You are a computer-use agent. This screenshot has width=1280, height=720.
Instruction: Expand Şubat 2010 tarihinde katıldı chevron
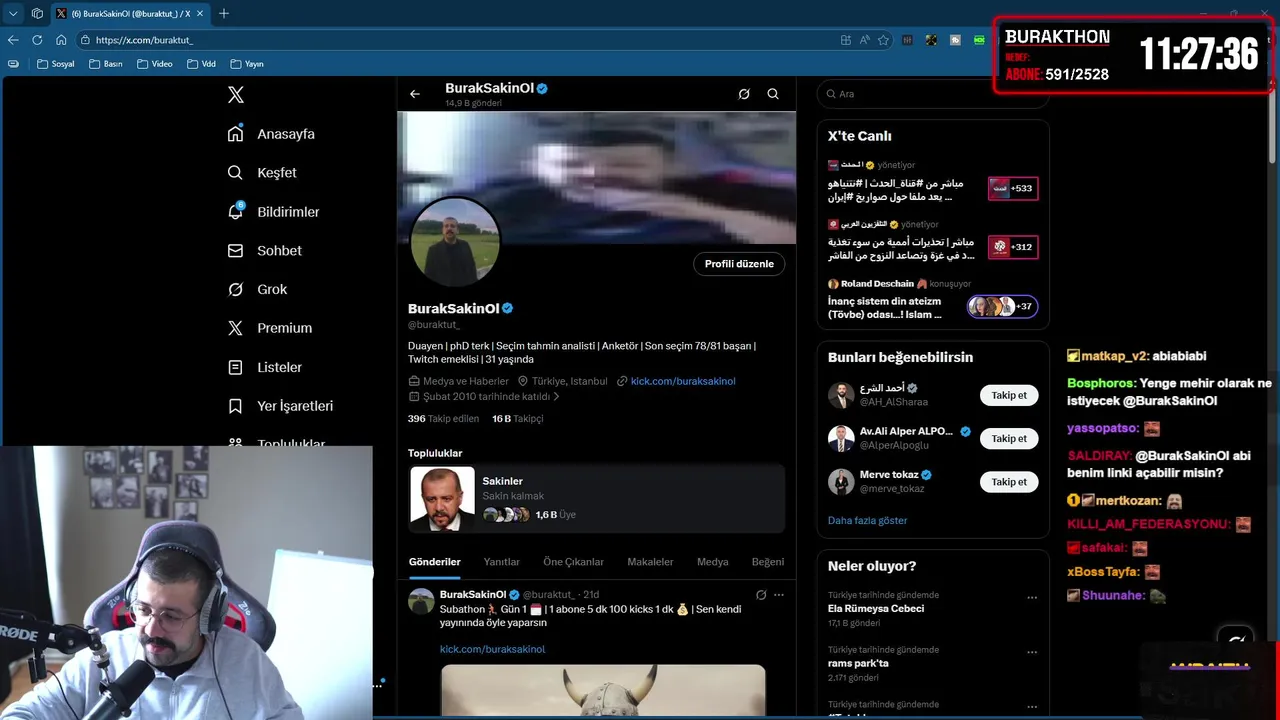tap(556, 397)
